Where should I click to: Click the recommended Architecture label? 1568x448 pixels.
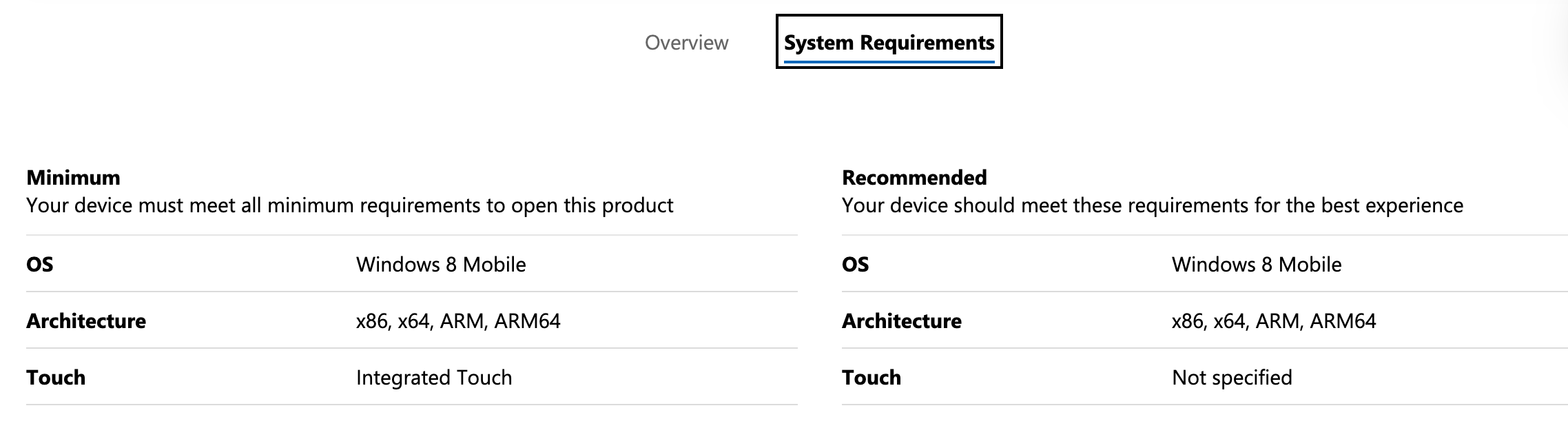902,321
